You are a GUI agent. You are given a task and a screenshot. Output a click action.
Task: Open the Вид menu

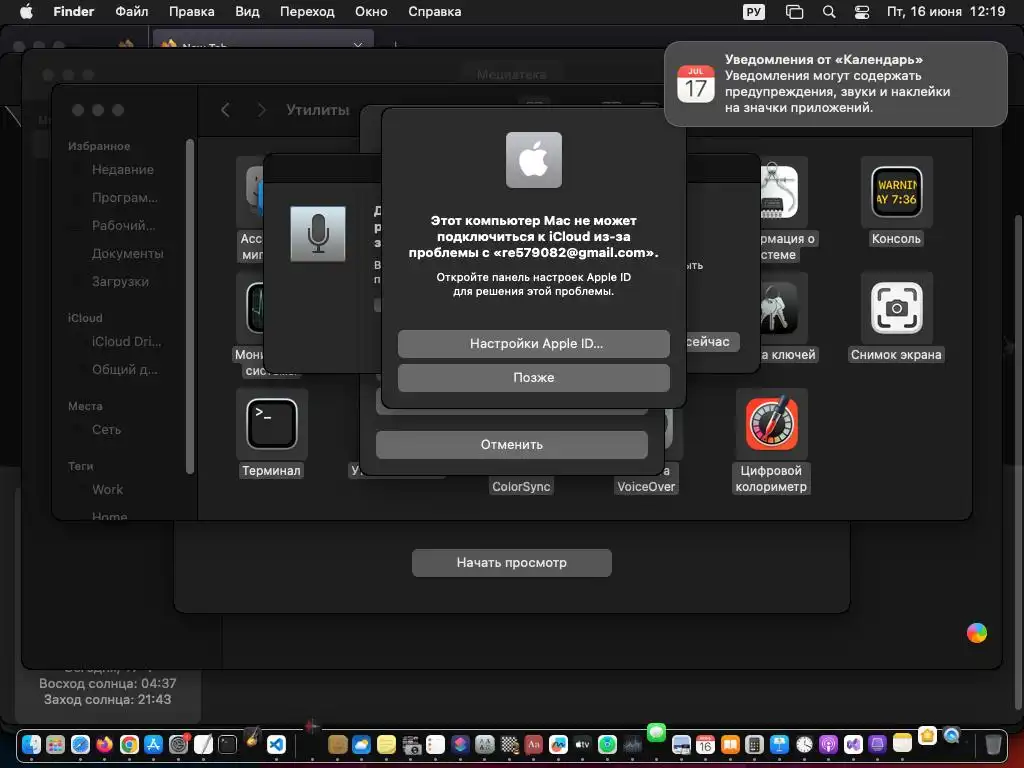point(247,12)
